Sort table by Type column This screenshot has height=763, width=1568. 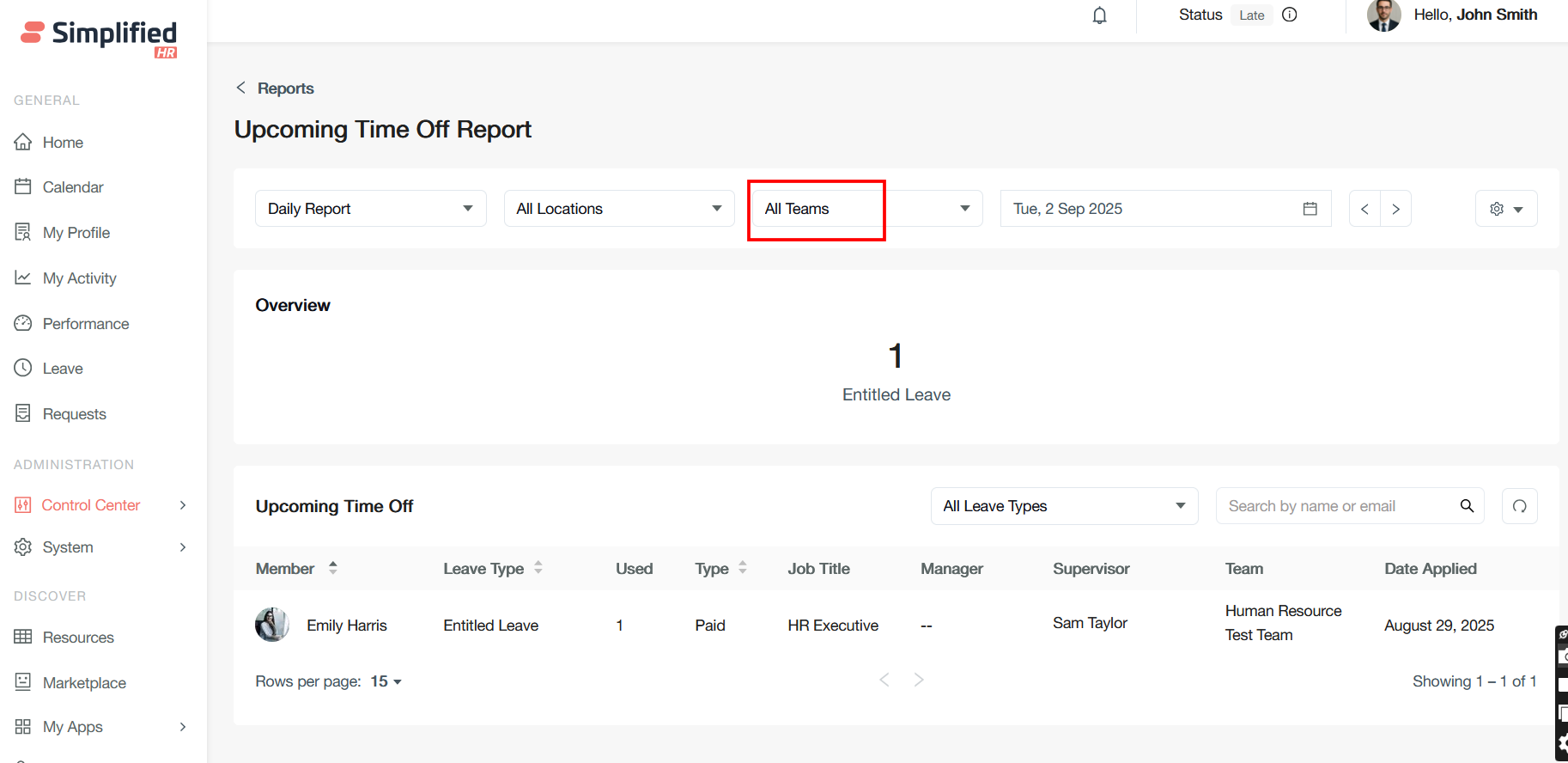(x=743, y=568)
